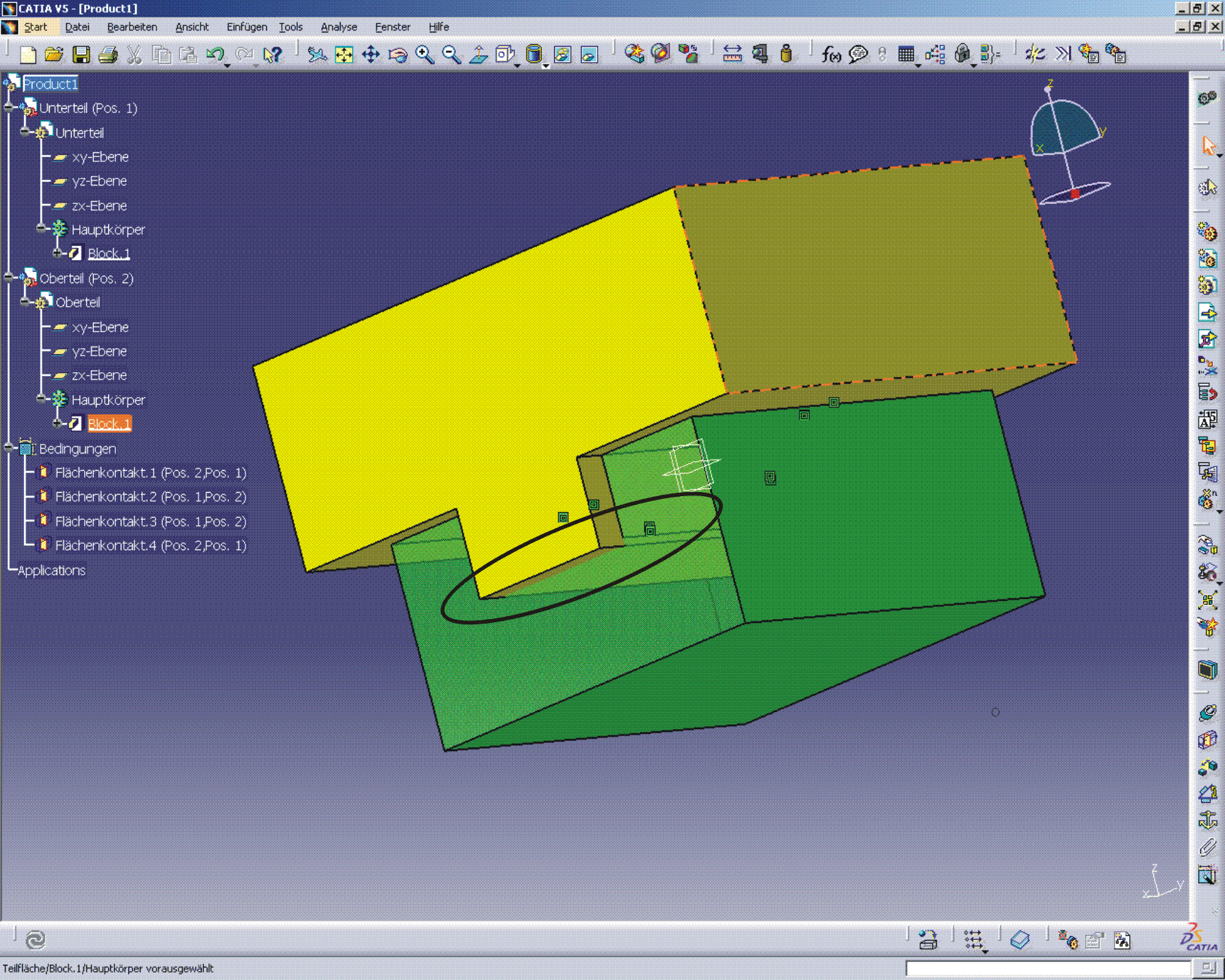Click the Normal View icon

click(478, 54)
